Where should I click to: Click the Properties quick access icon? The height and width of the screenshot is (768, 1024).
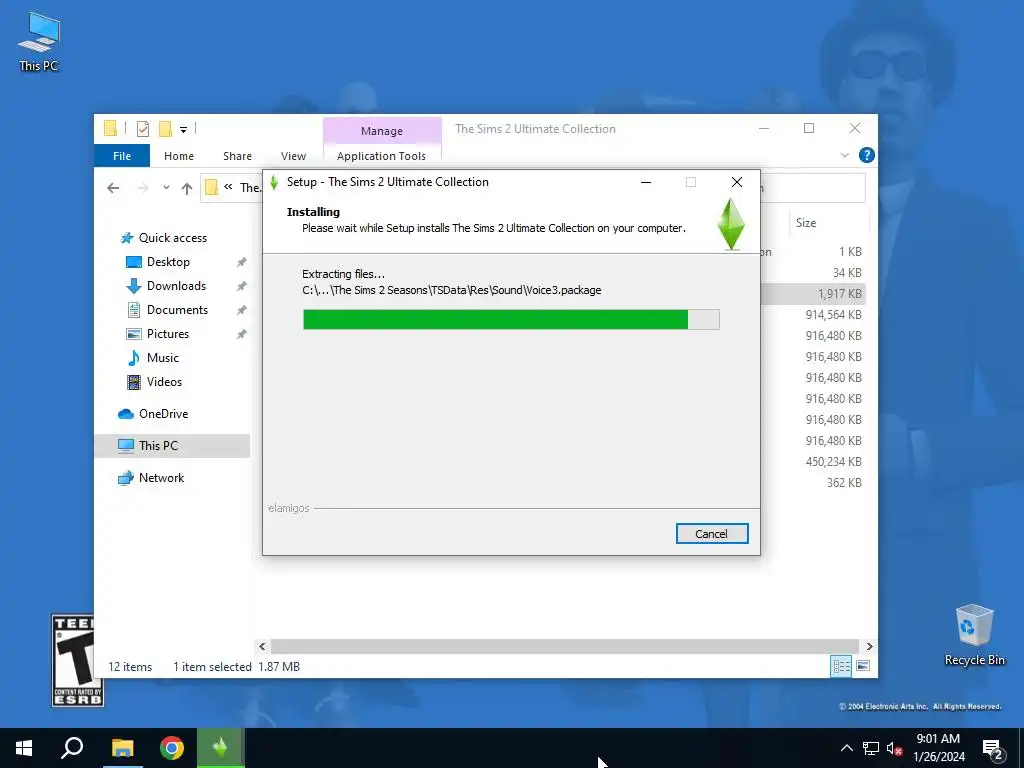pos(143,129)
